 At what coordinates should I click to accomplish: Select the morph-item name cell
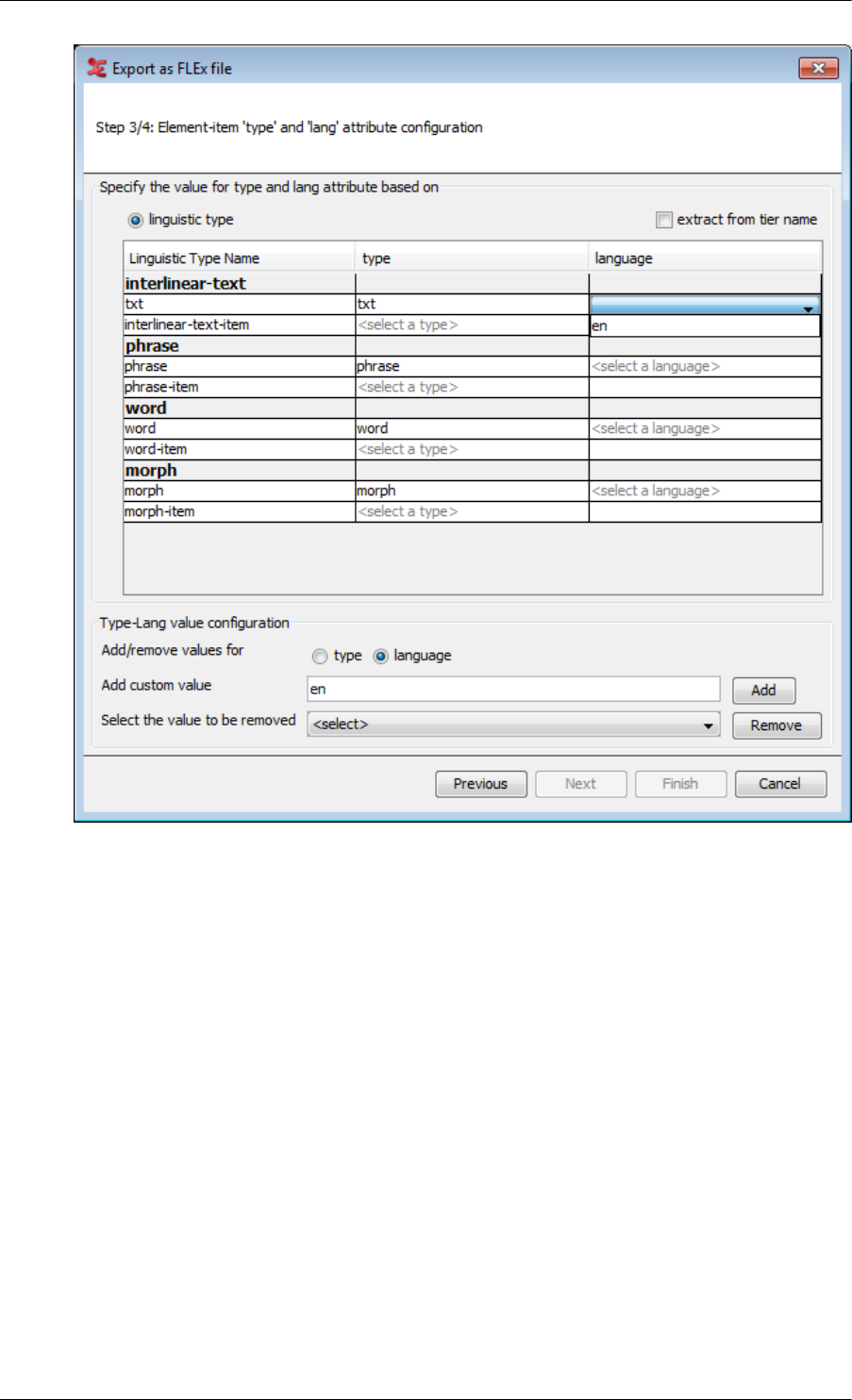click(x=240, y=511)
